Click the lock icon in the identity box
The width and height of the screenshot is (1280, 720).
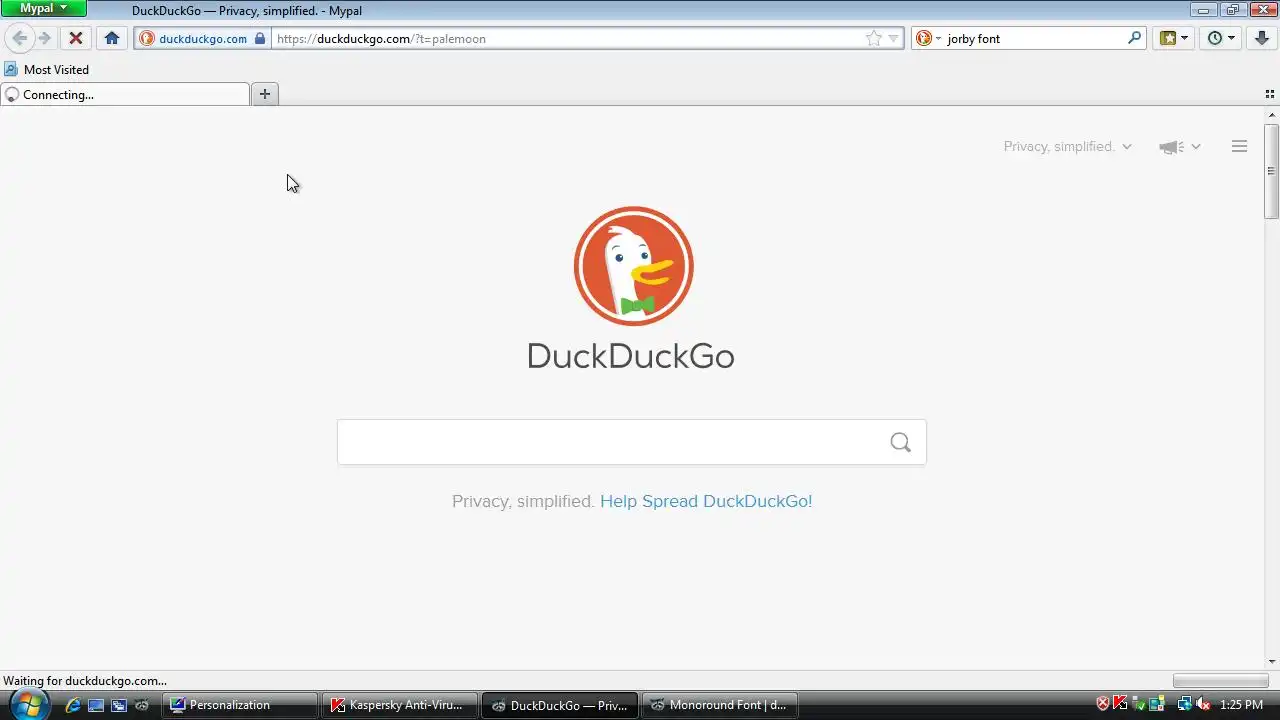click(260, 38)
